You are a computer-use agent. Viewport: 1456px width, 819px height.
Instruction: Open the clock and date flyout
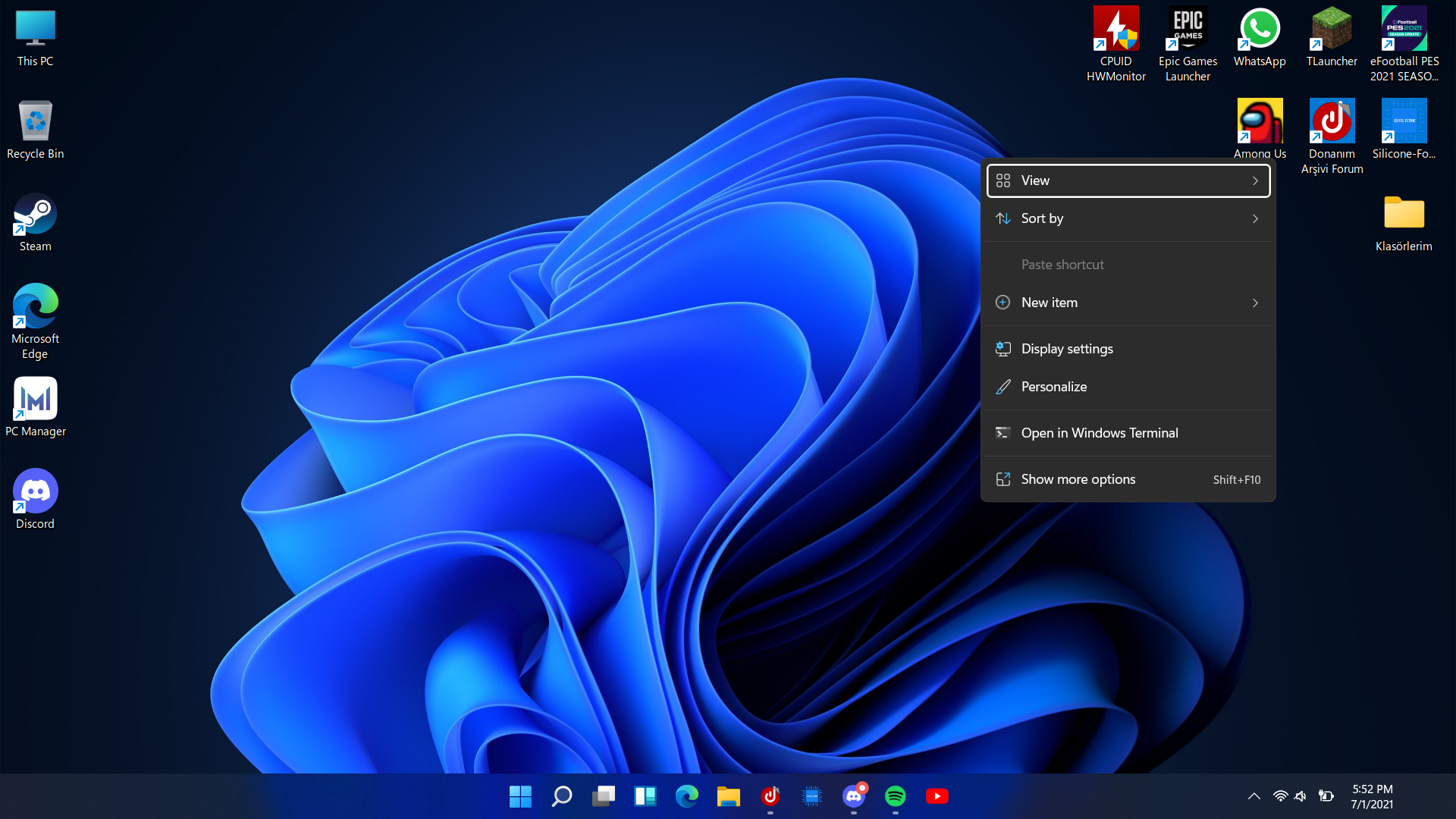coord(1372,796)
